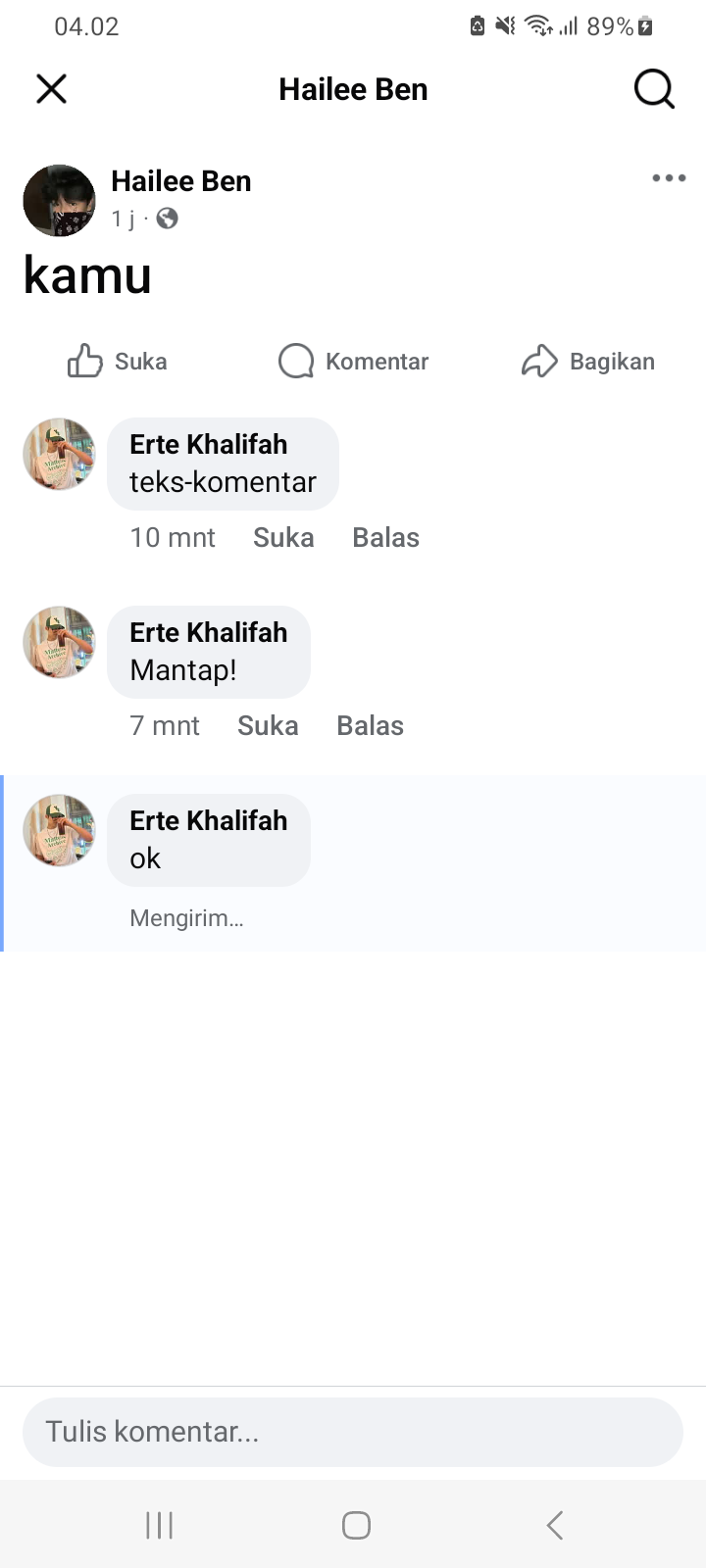Screen dimensions: 706x1568
Task: Tap Erte Khalifah name on "Mantap!" comment
Action: pos(209,633)
